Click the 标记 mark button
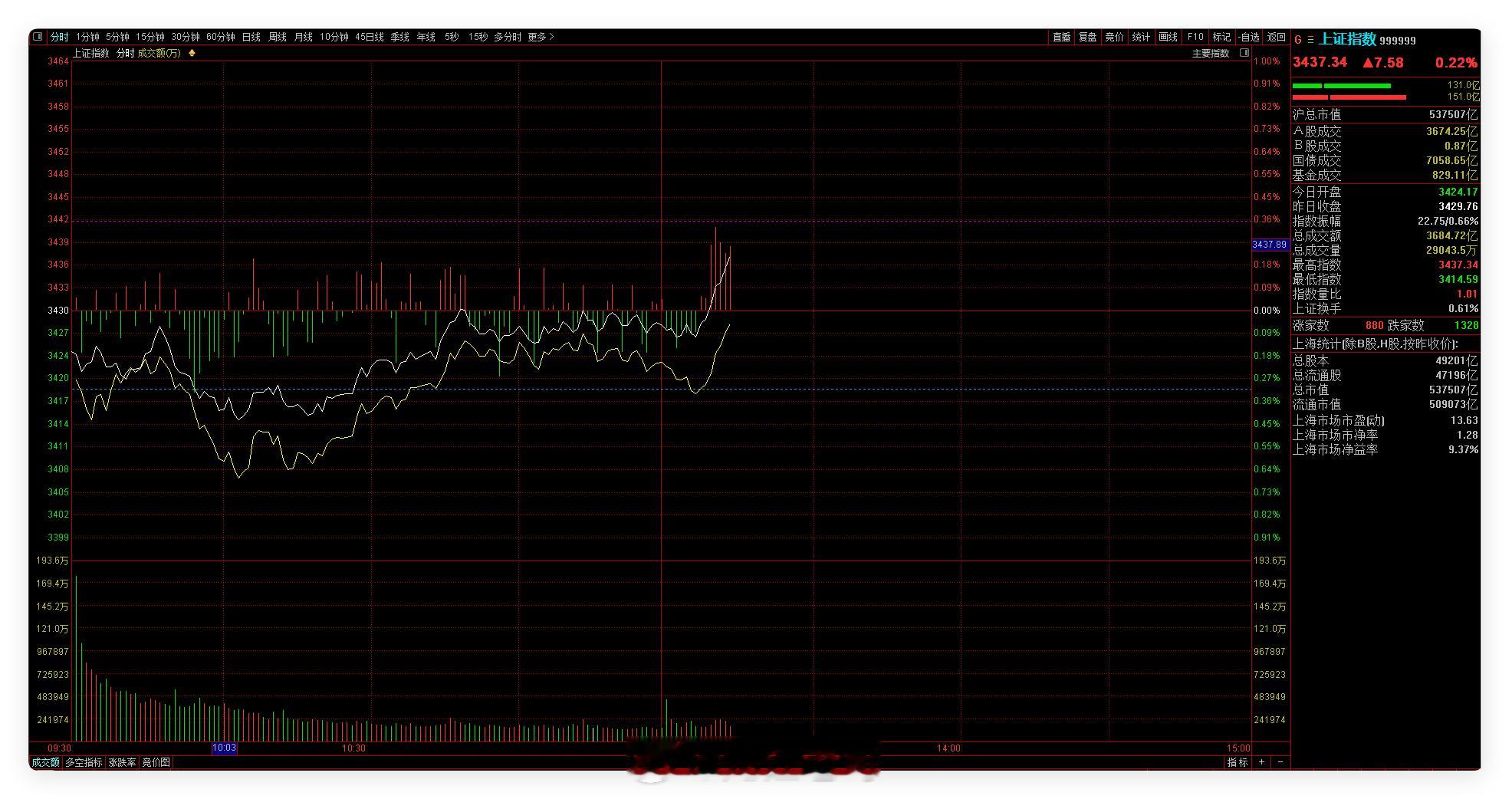Image resolution: width=1512 pixels, height=799 pixels. click(1222, 37)
